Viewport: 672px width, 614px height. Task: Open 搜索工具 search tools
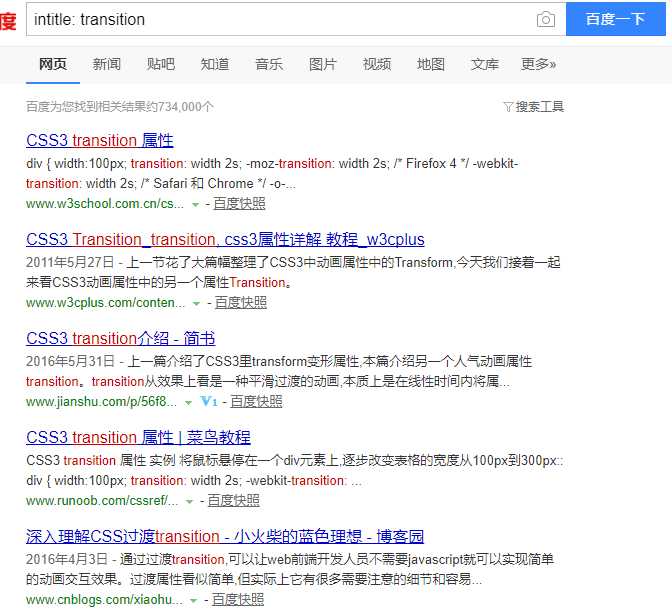click(540, 107)
